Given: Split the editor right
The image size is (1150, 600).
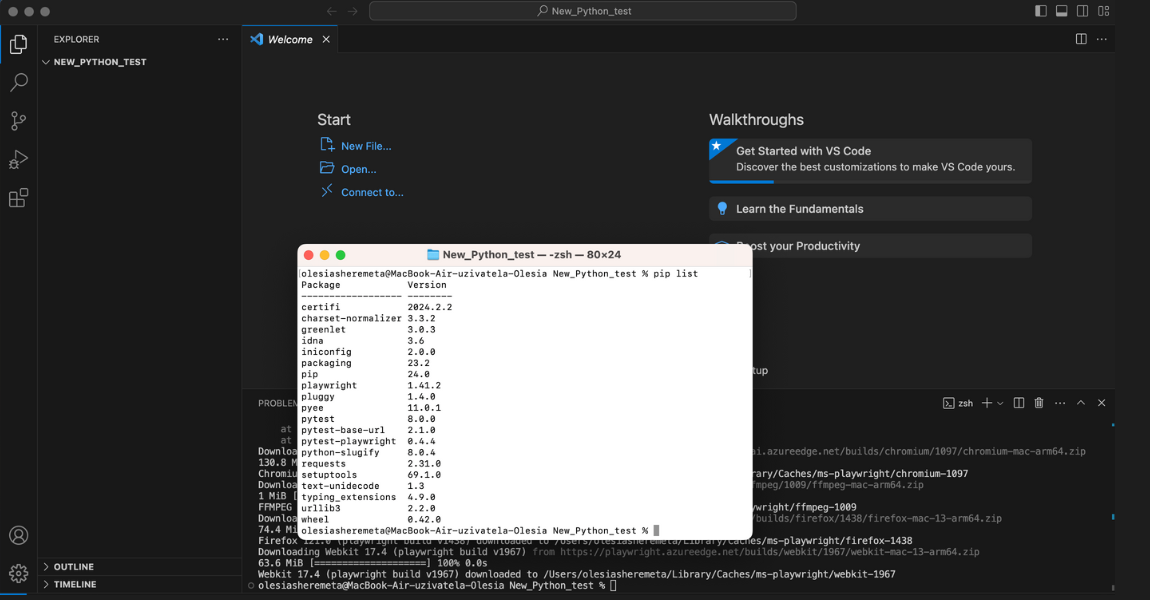Looking at the screenshot, I should click(x=1081, y=39).
